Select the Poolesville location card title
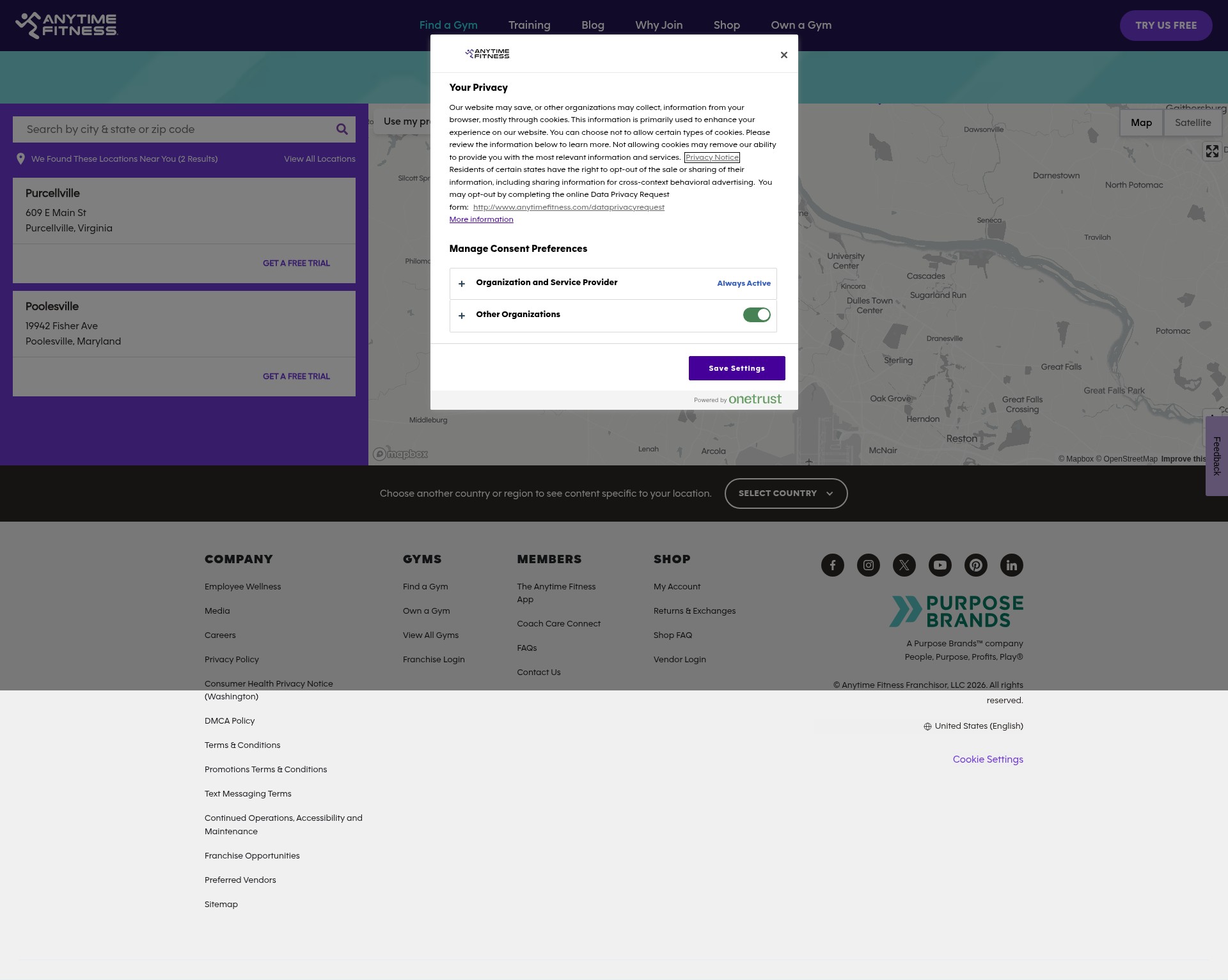This screenshot has width=1228, height=980. (52, 306)
